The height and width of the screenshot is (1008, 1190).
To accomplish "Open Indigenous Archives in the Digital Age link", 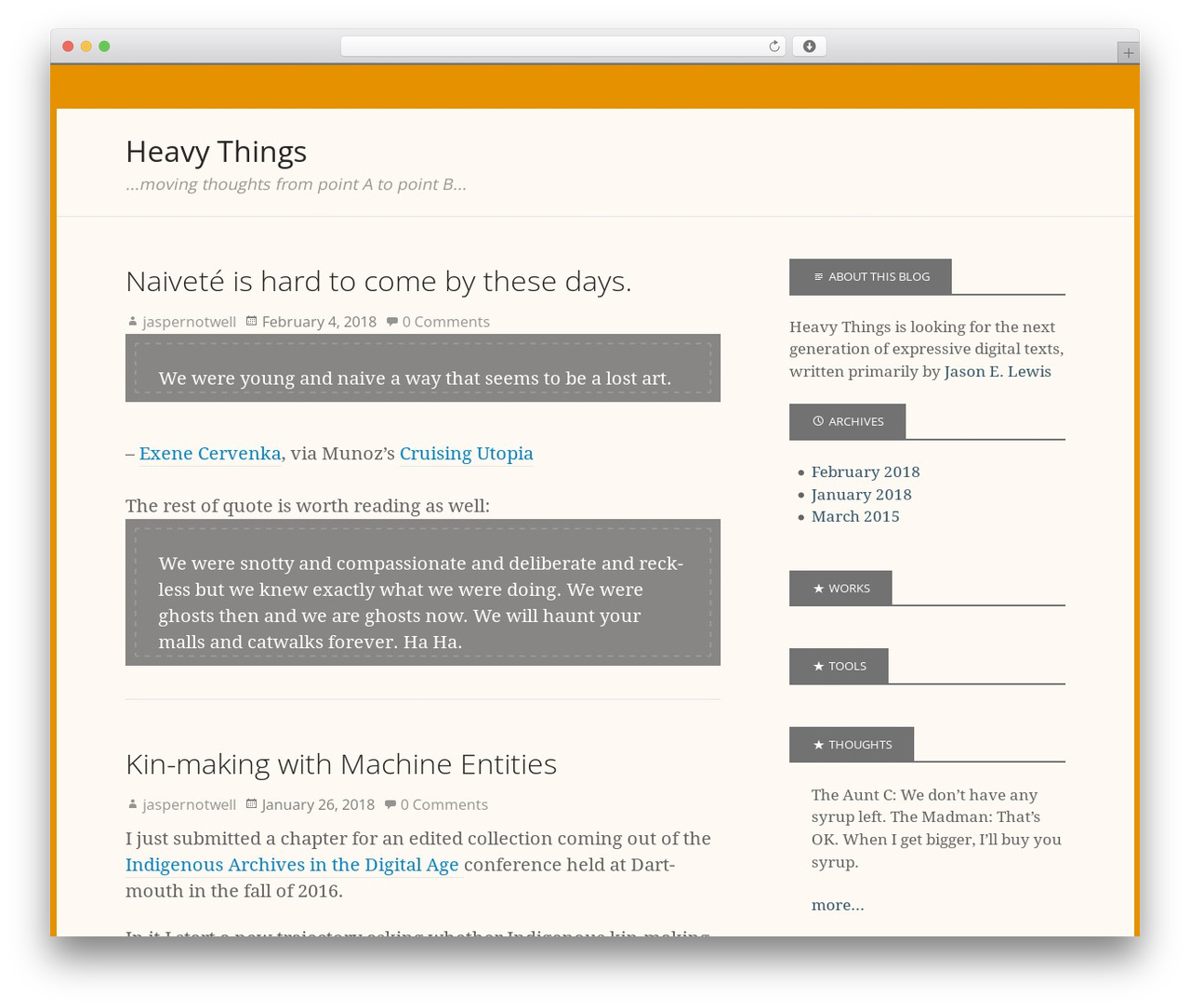I will click(292, 865).
